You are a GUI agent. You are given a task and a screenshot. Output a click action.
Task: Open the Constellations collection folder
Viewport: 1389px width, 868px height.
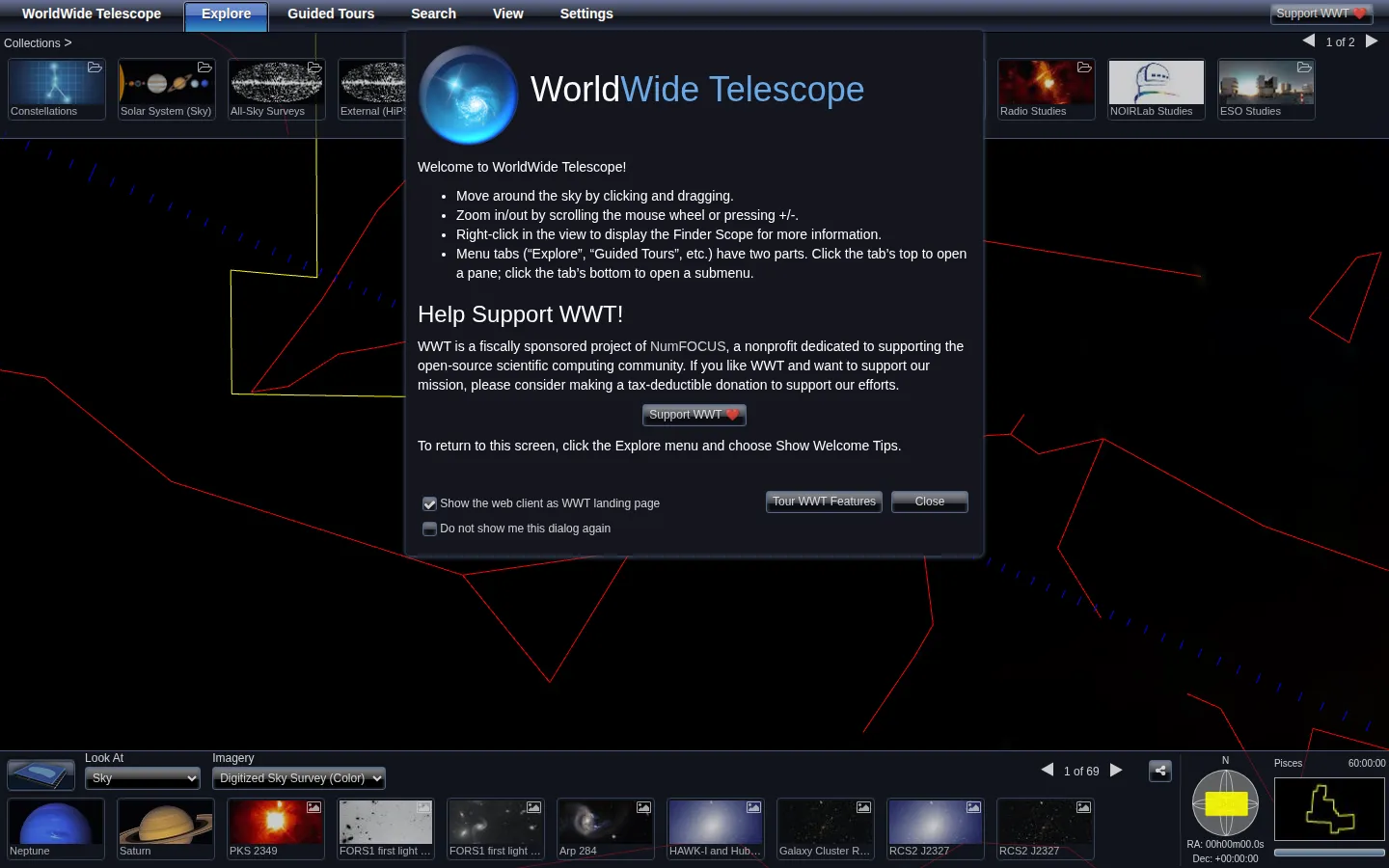tap(57, 89)
